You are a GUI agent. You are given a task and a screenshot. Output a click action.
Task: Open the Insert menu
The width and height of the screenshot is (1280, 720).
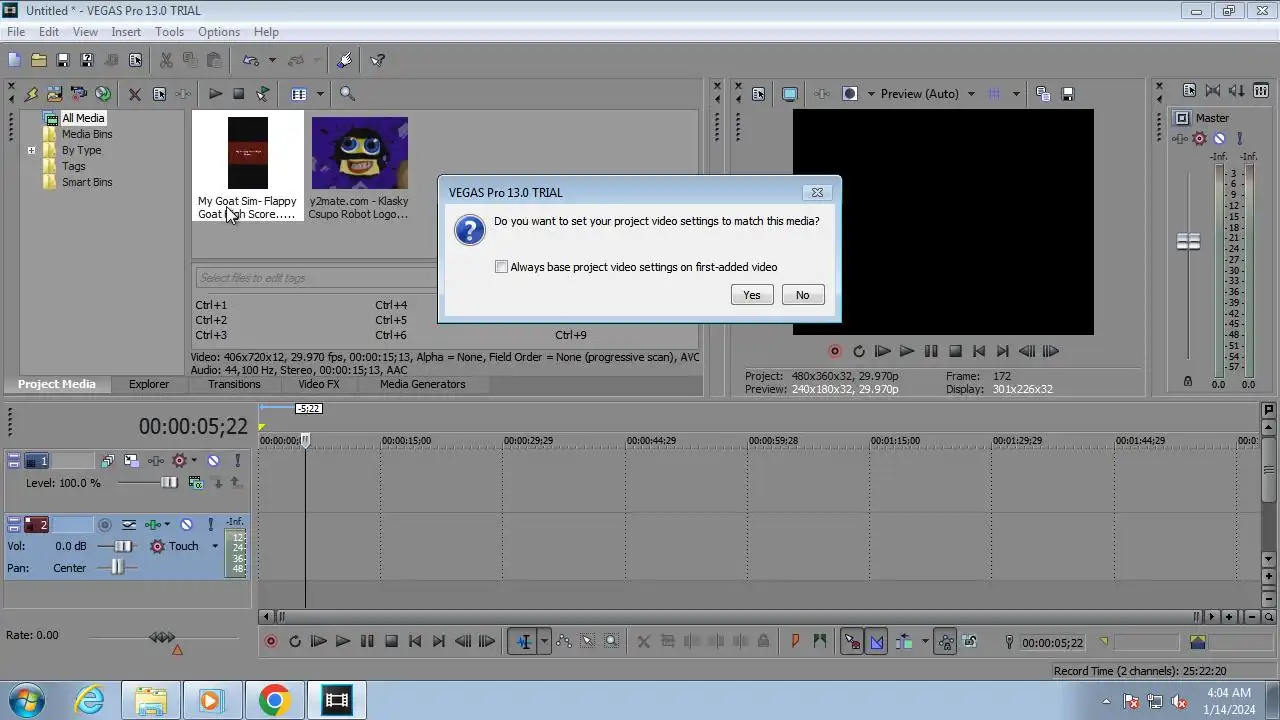(x=126, y=32)
